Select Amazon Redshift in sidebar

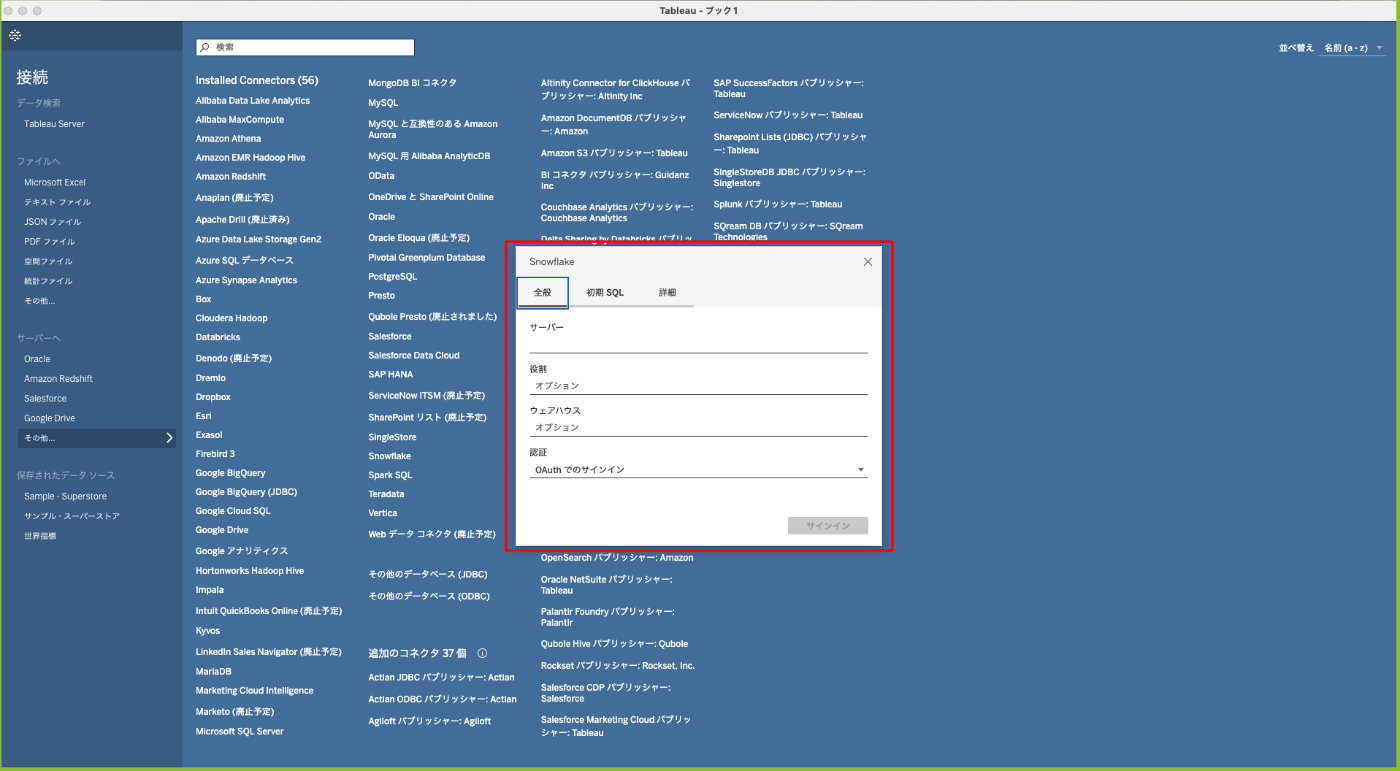click(x=58, y=379)
